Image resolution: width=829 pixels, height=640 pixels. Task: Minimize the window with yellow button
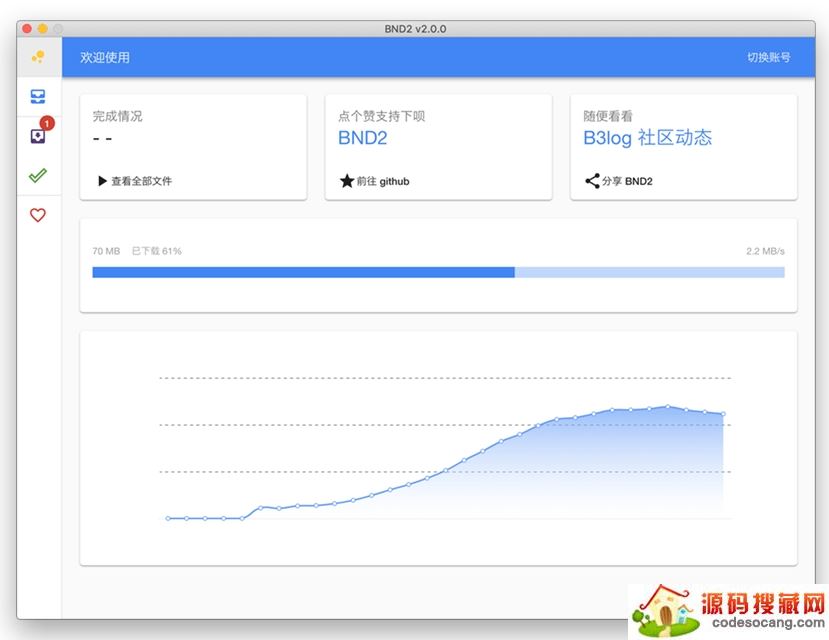coord(43,29)
